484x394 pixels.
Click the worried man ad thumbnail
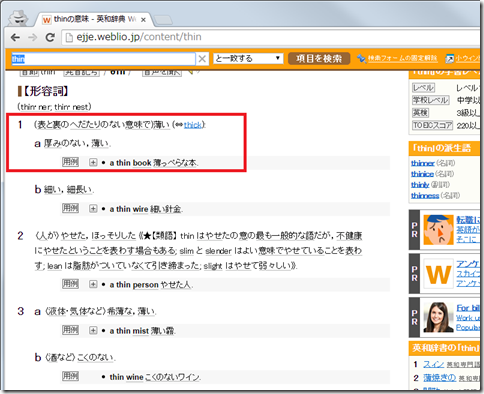point(438,230)
